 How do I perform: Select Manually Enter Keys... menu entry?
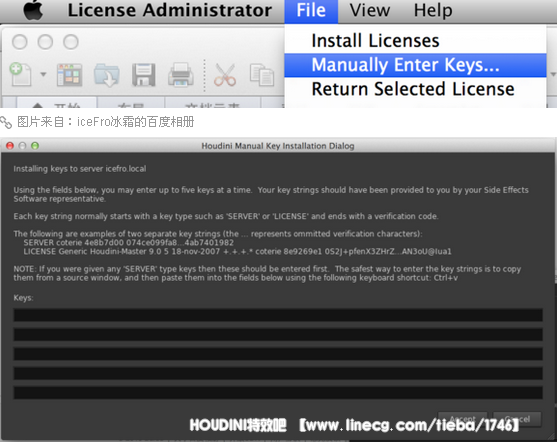click(x=415, y=65)
